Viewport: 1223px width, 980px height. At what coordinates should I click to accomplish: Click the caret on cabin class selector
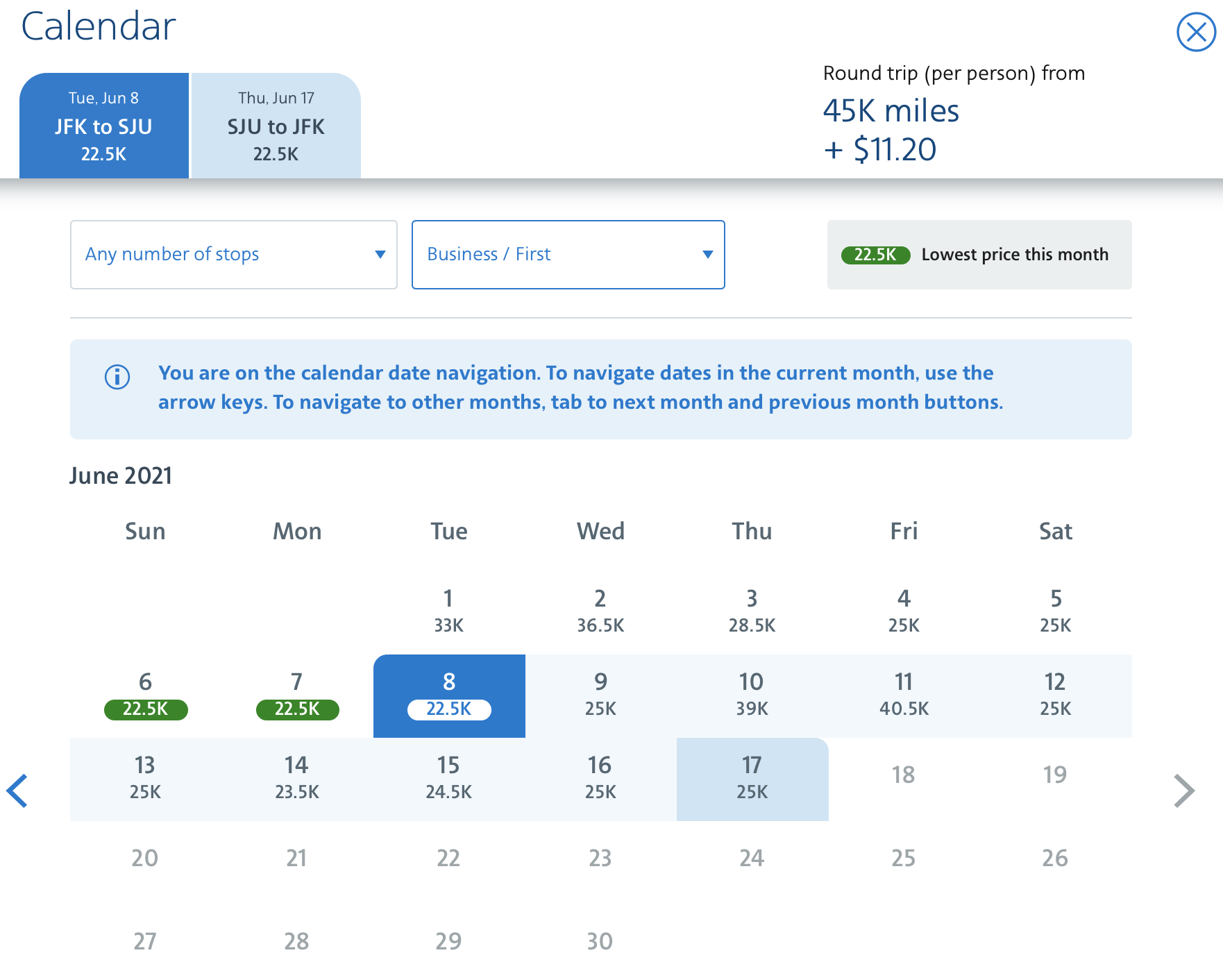click(x=707, y=255)
